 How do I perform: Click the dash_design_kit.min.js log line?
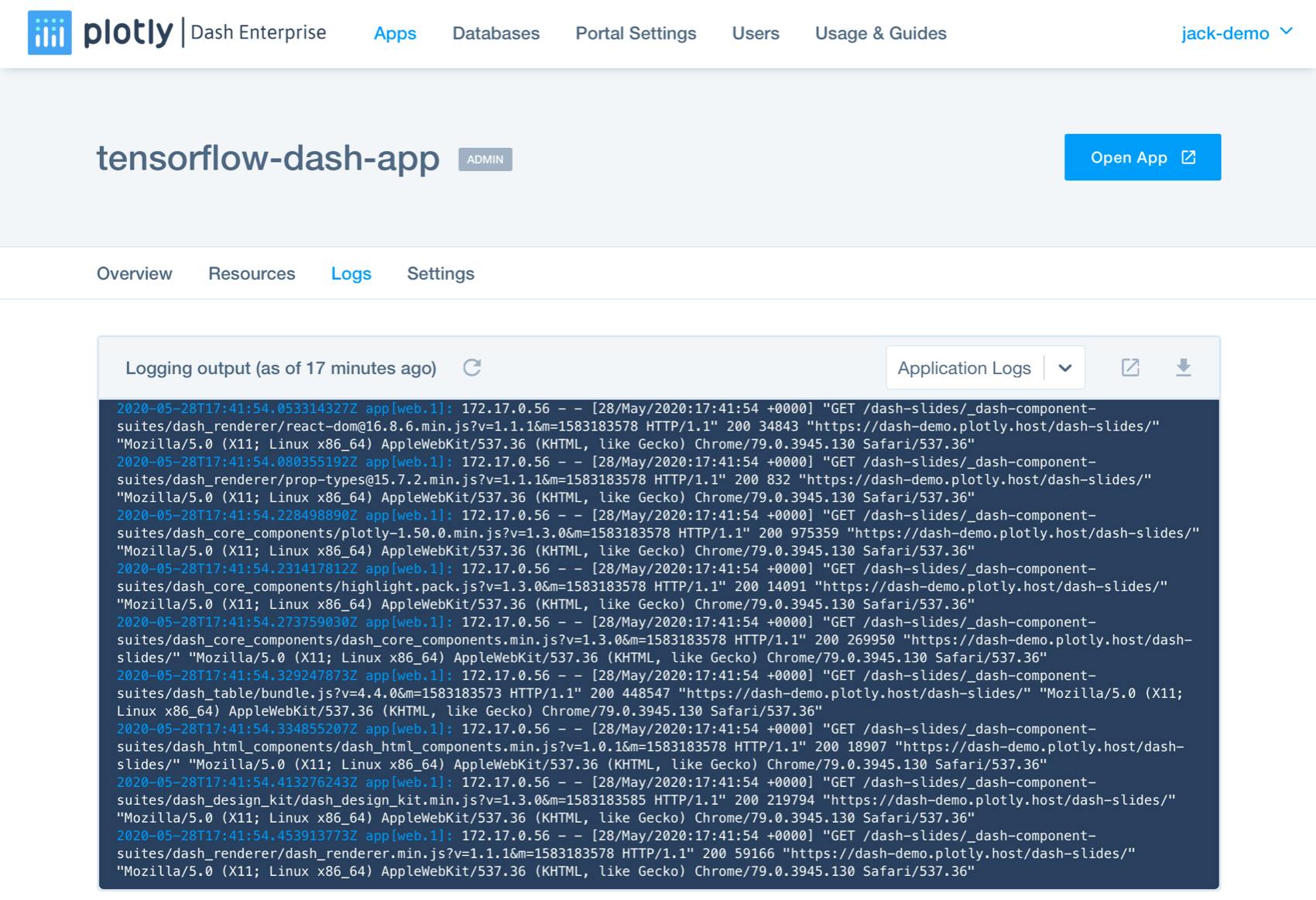(646, 800)
